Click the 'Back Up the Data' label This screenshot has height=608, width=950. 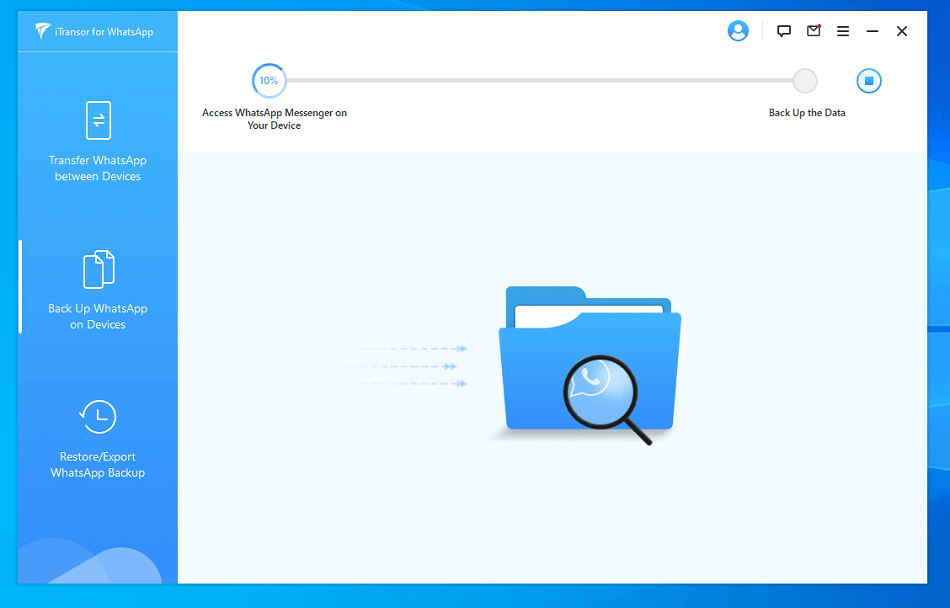click(807, 113)
